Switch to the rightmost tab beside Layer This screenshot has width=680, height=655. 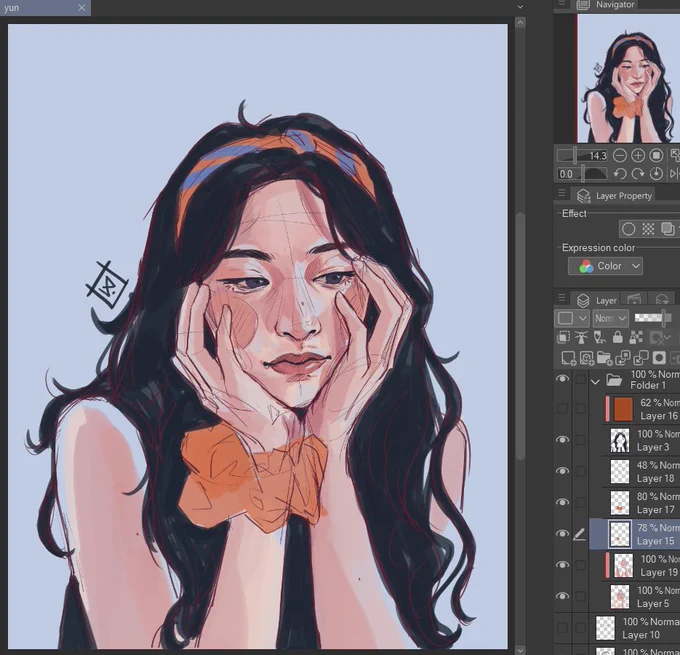662,299
